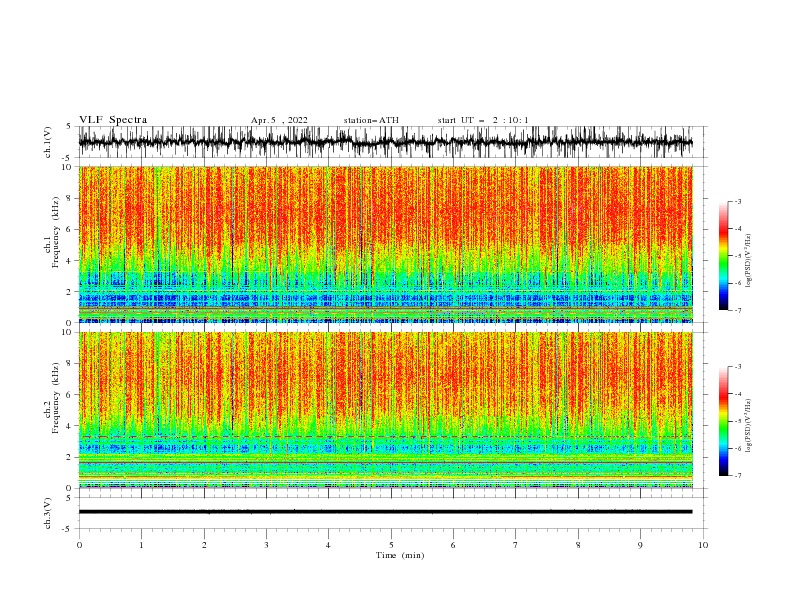This screenshot has height=612, width=792.
Task: Click the ch.2 PSD color bar
Action: pos(723,421)
